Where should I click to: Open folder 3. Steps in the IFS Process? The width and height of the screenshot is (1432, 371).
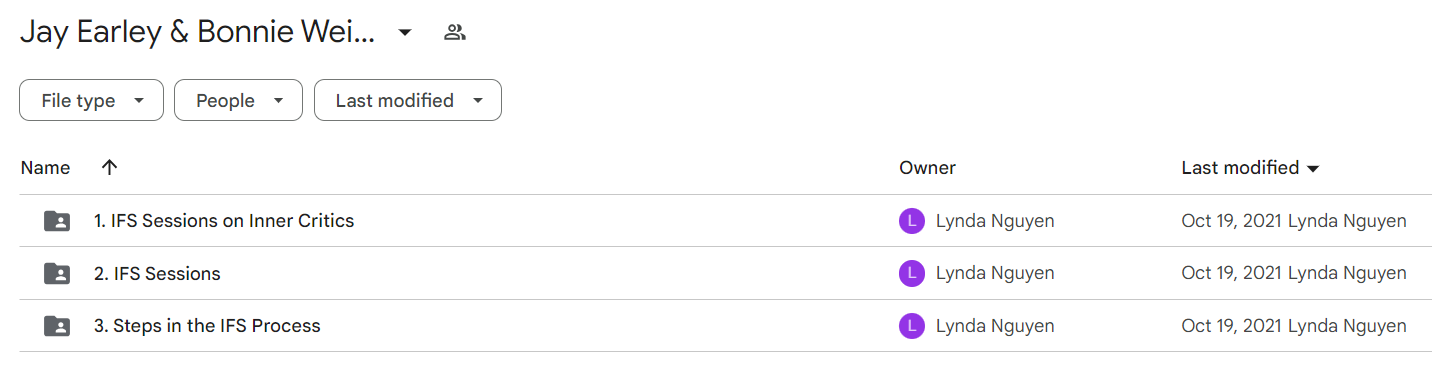point(207,325)
